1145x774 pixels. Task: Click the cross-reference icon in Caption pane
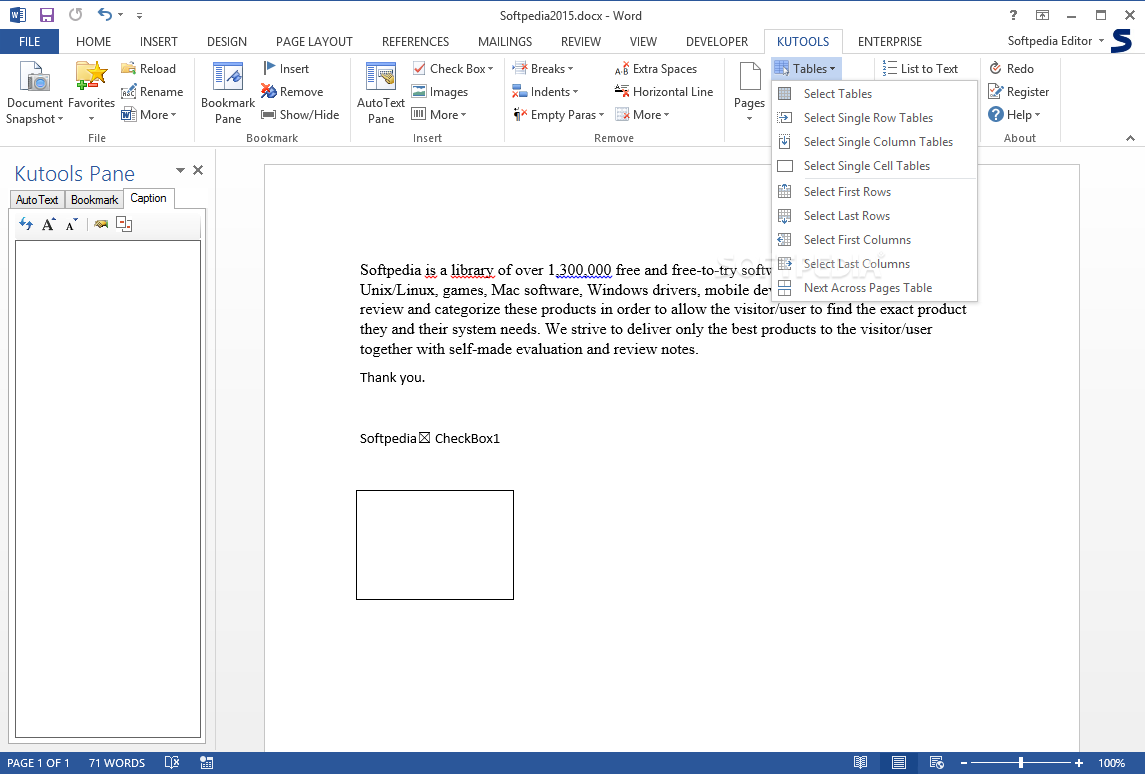coord(101,224)
